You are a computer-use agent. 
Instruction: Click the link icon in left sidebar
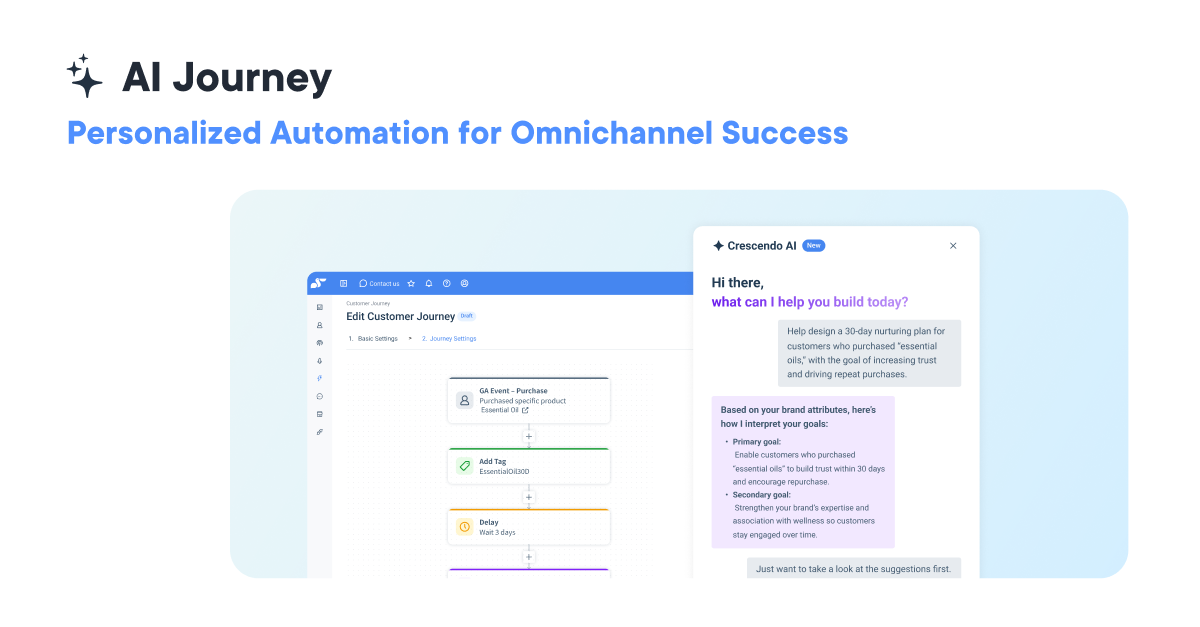coord(320,432)
